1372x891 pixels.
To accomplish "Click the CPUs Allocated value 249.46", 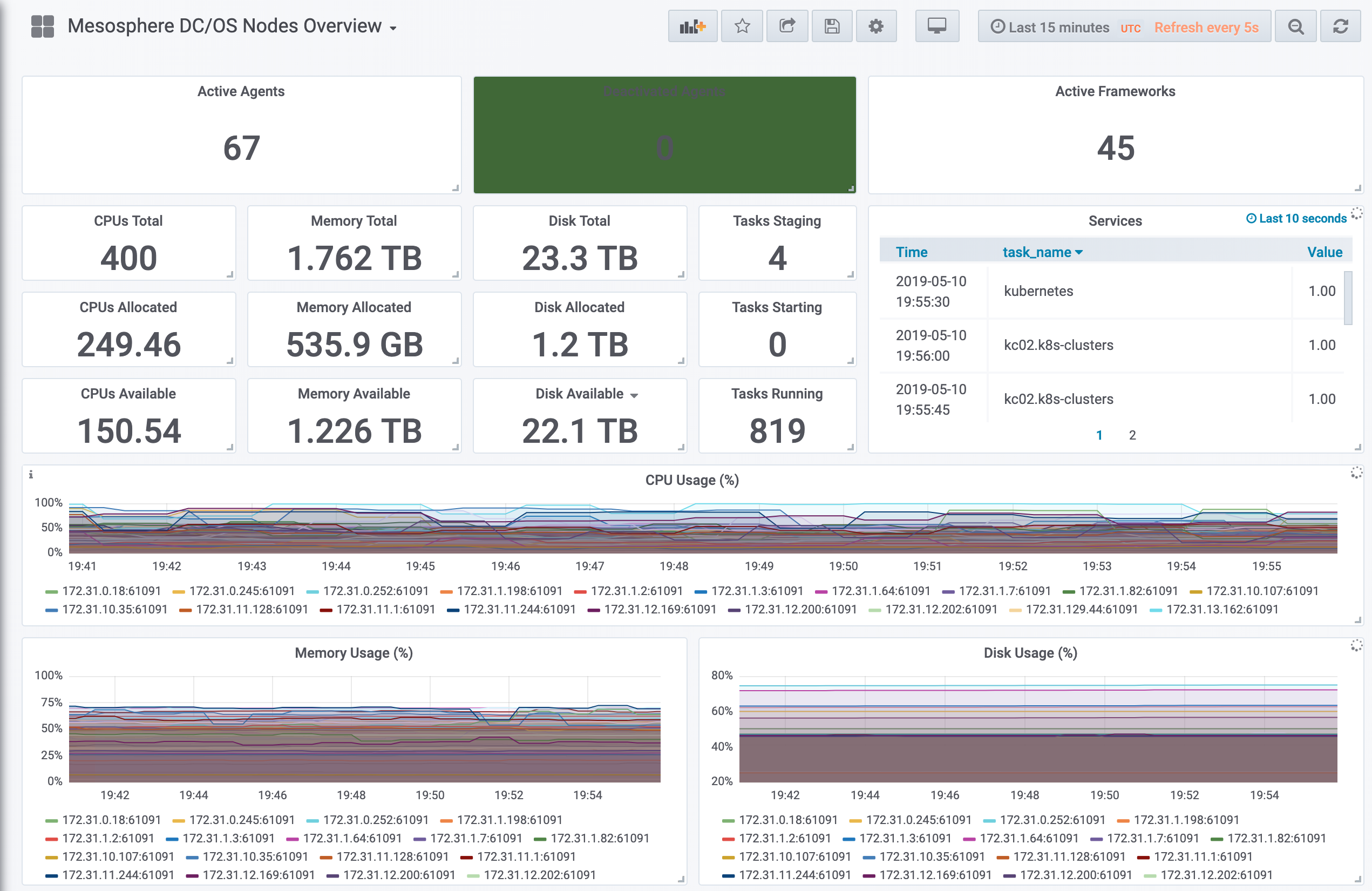I will pyautogui.click(x=128, y=345).
